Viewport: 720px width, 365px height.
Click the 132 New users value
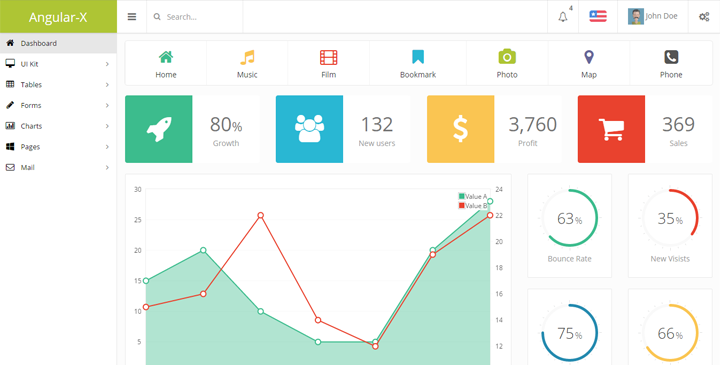tap(377, 124)
